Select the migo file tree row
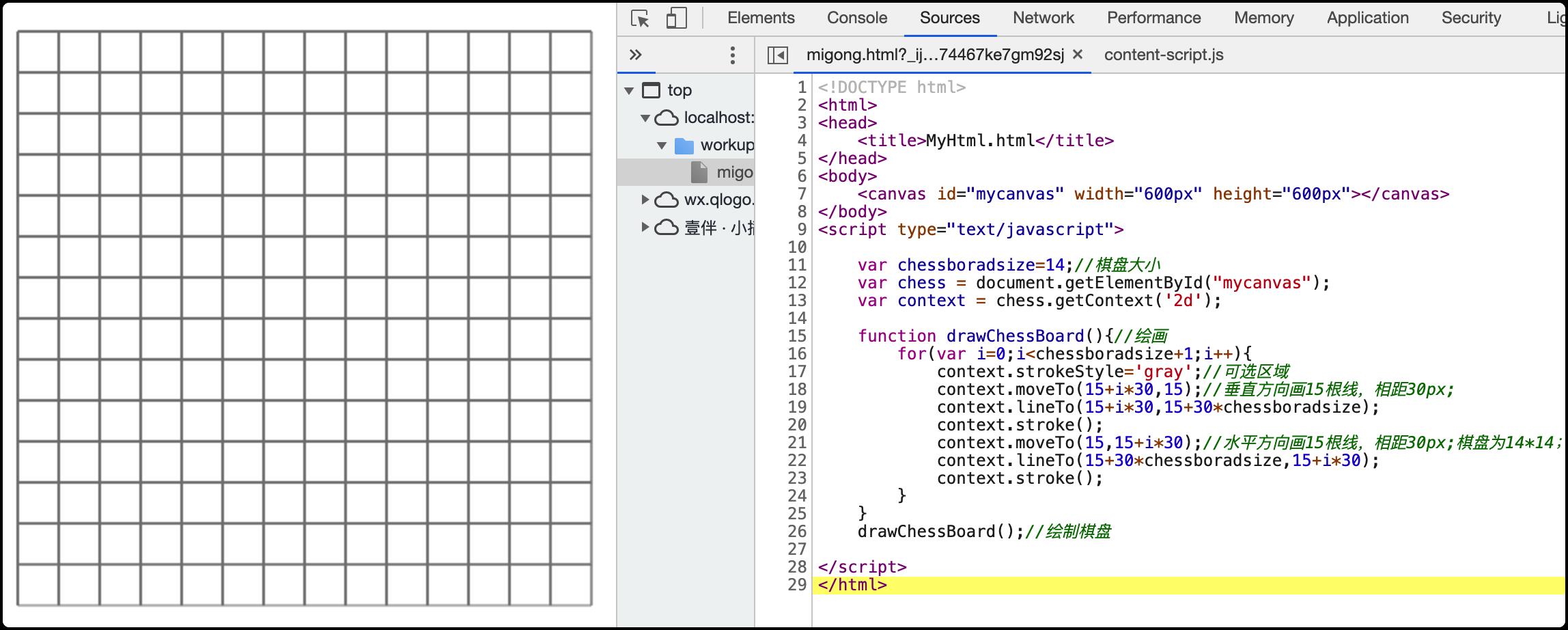Viewport: 1568px width, 630px height. pos(686,172)
